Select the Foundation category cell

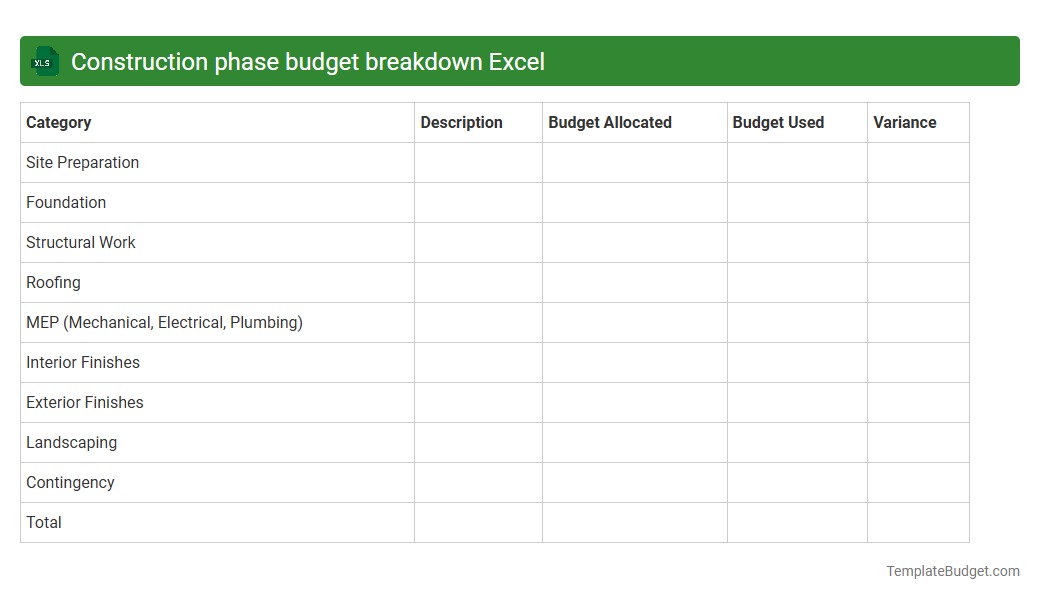[66, 202]
